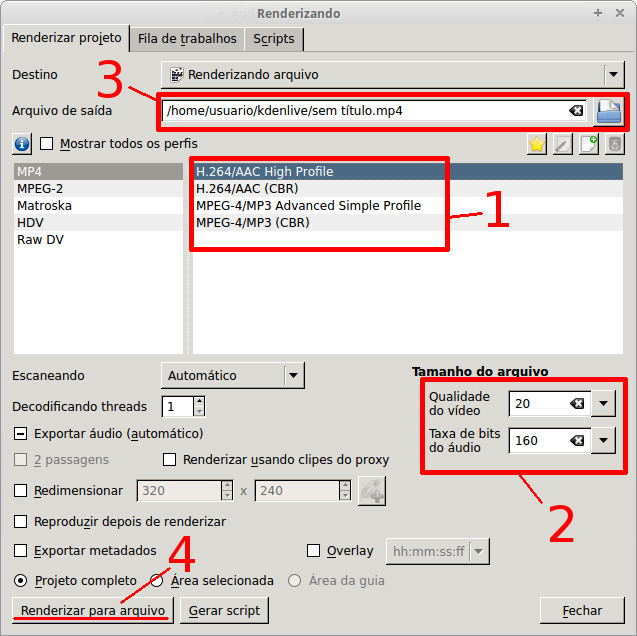Select Matroska format in the list
The width and height of the screenshot is (637, 636).
pos(44,206)
